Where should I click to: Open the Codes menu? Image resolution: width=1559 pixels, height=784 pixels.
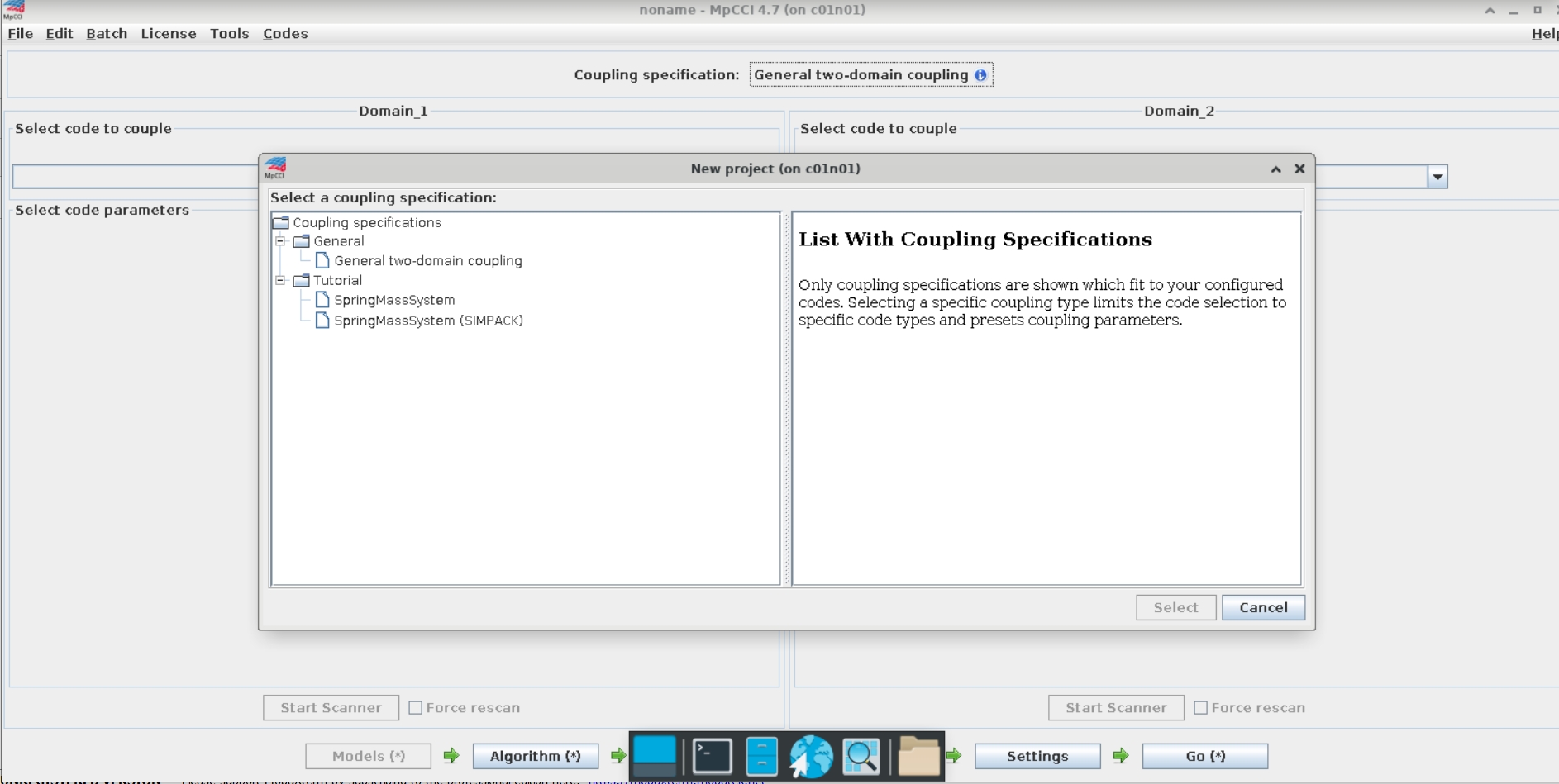[285, 34]
